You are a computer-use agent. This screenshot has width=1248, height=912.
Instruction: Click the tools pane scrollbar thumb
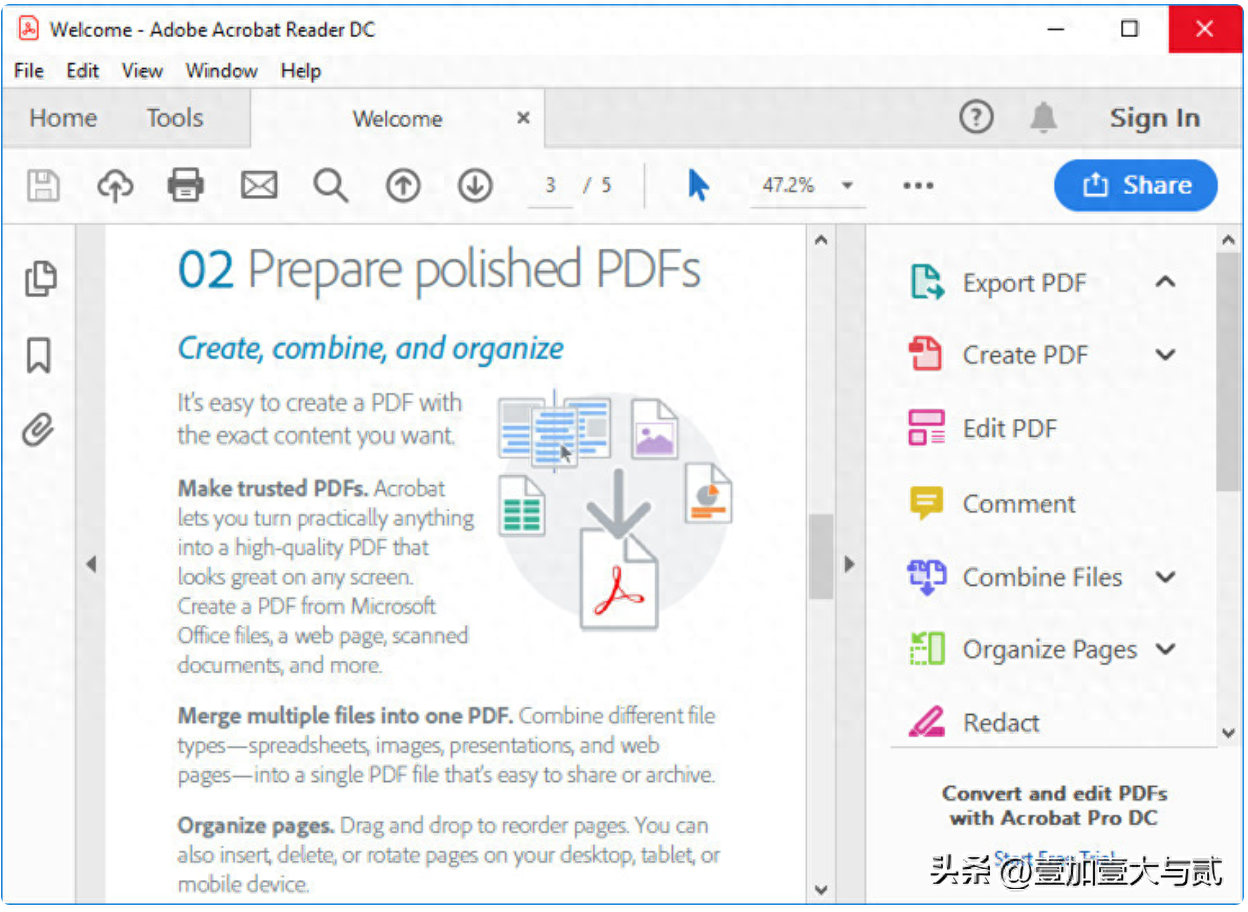coord(1229,372)
